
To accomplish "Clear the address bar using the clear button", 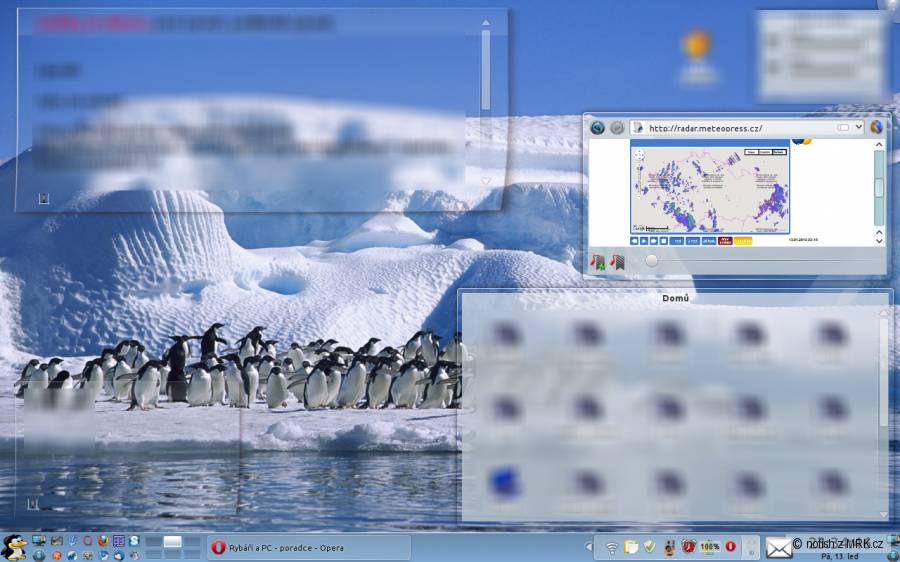I will click(x=843, y=127).
